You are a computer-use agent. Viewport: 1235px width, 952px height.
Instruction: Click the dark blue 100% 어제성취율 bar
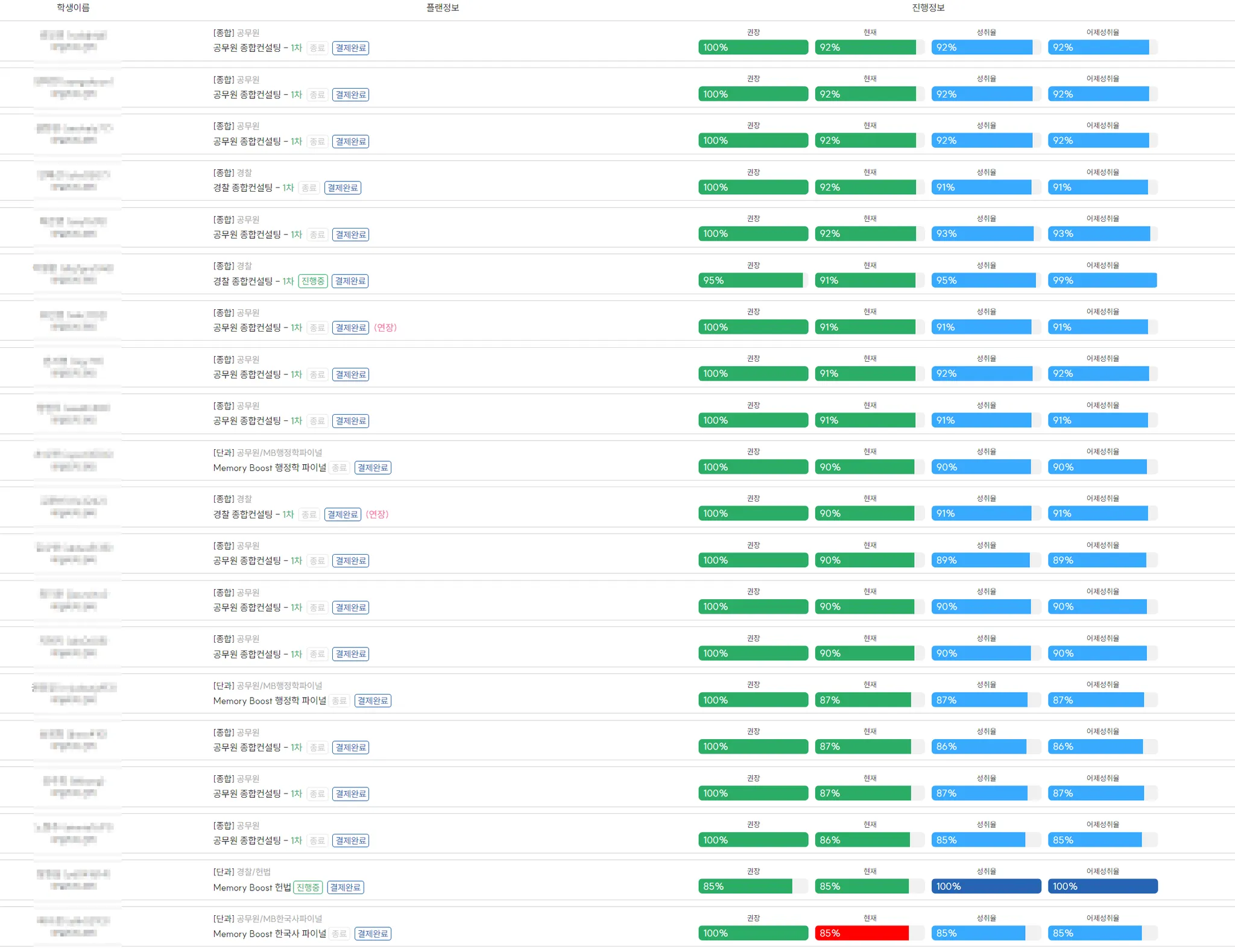(x=1102, y=886)
